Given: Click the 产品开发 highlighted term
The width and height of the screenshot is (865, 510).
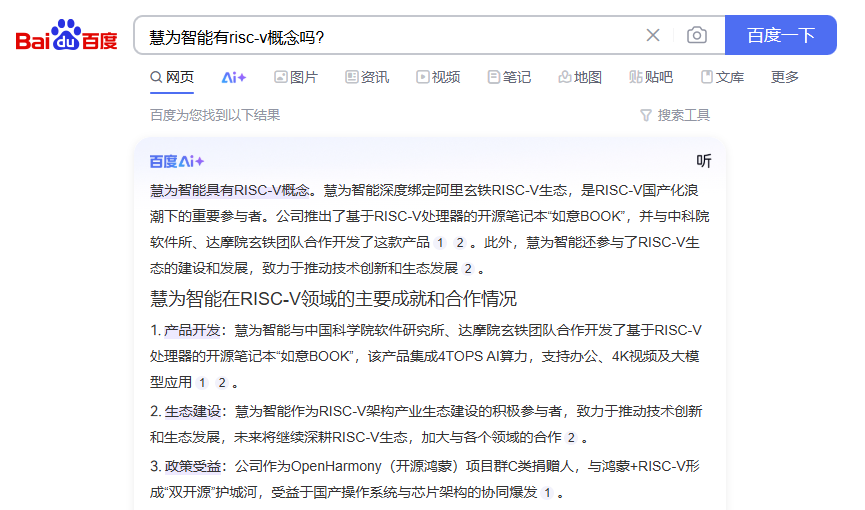Looking at the screenshot, I should click(x=192, y=331).
